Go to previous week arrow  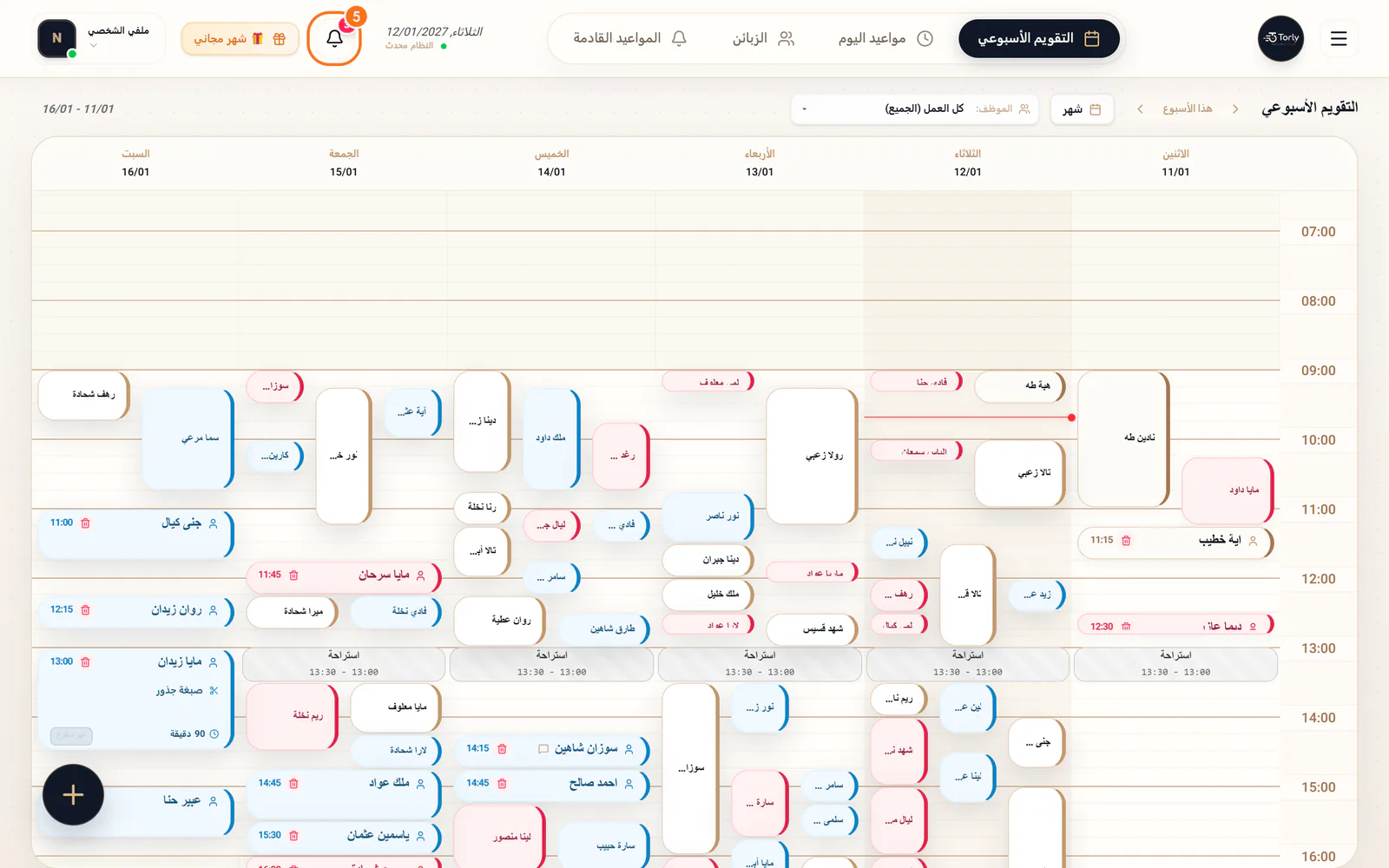tap(1235, 108)
